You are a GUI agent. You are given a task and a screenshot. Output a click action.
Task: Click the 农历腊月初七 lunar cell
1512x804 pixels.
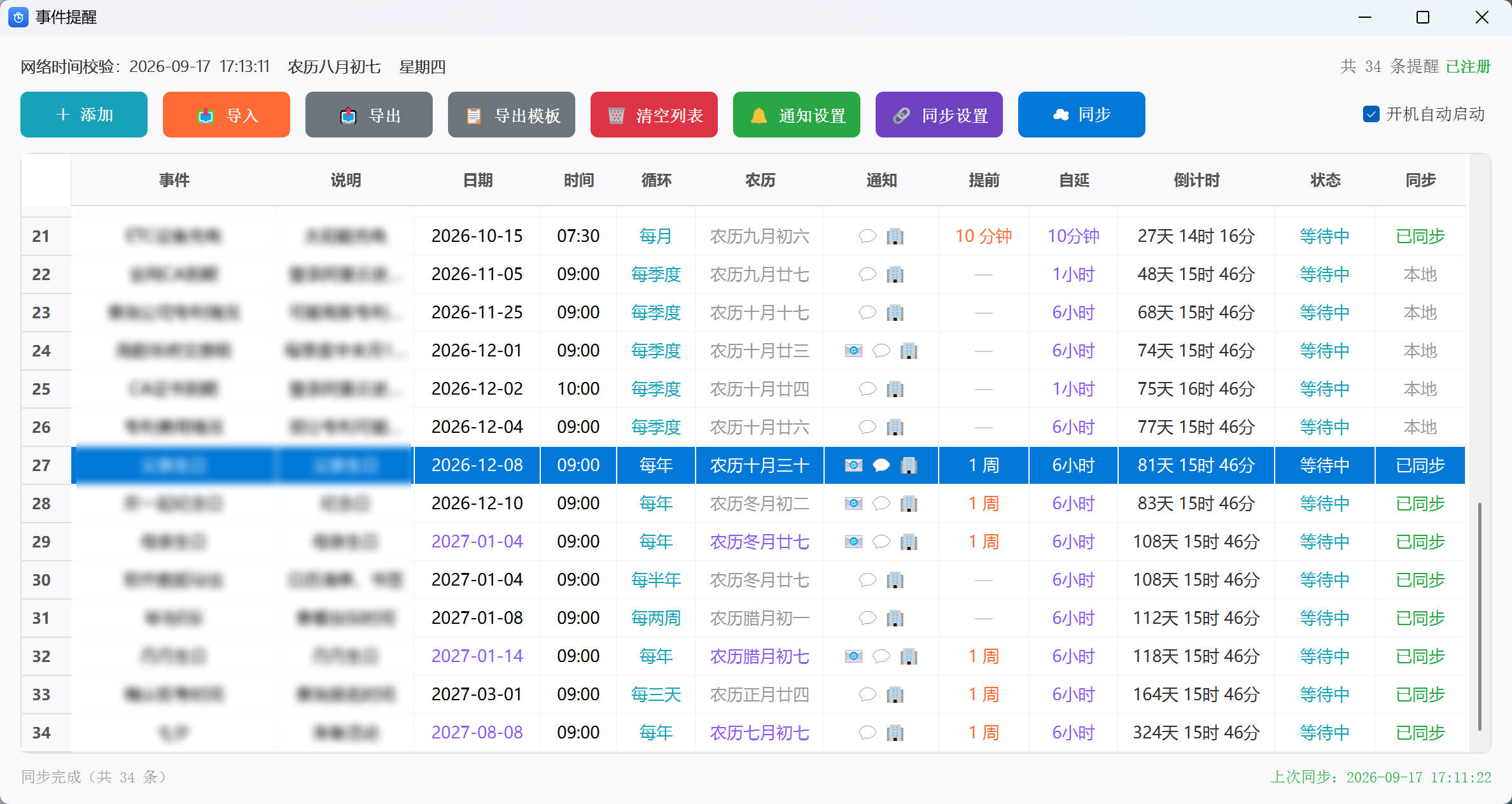click(x=760, y=656)
